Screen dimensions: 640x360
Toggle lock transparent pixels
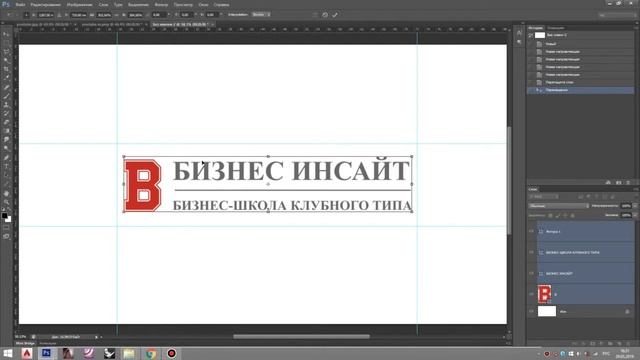[550, 216]
